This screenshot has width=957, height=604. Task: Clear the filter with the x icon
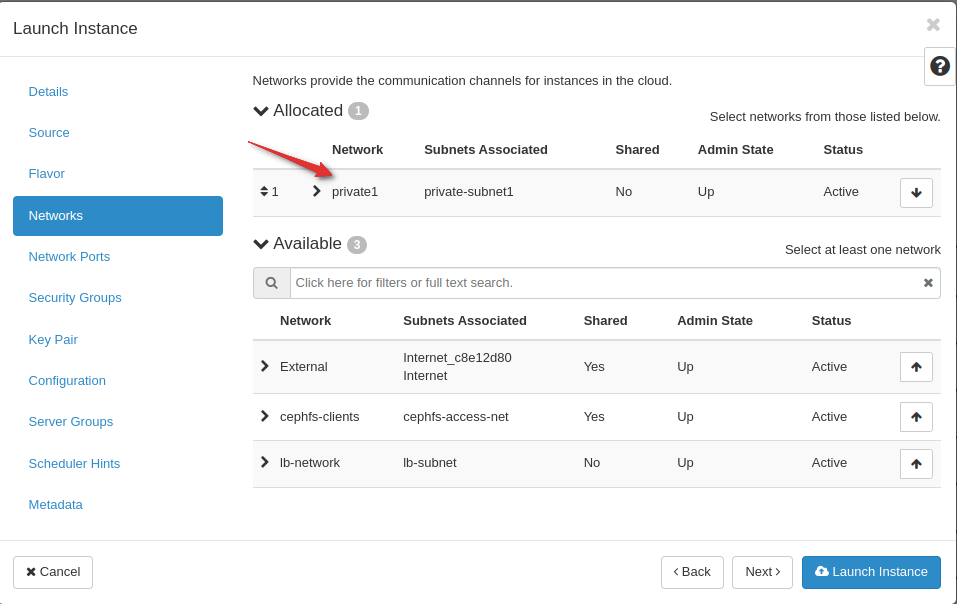click(927, 282)
